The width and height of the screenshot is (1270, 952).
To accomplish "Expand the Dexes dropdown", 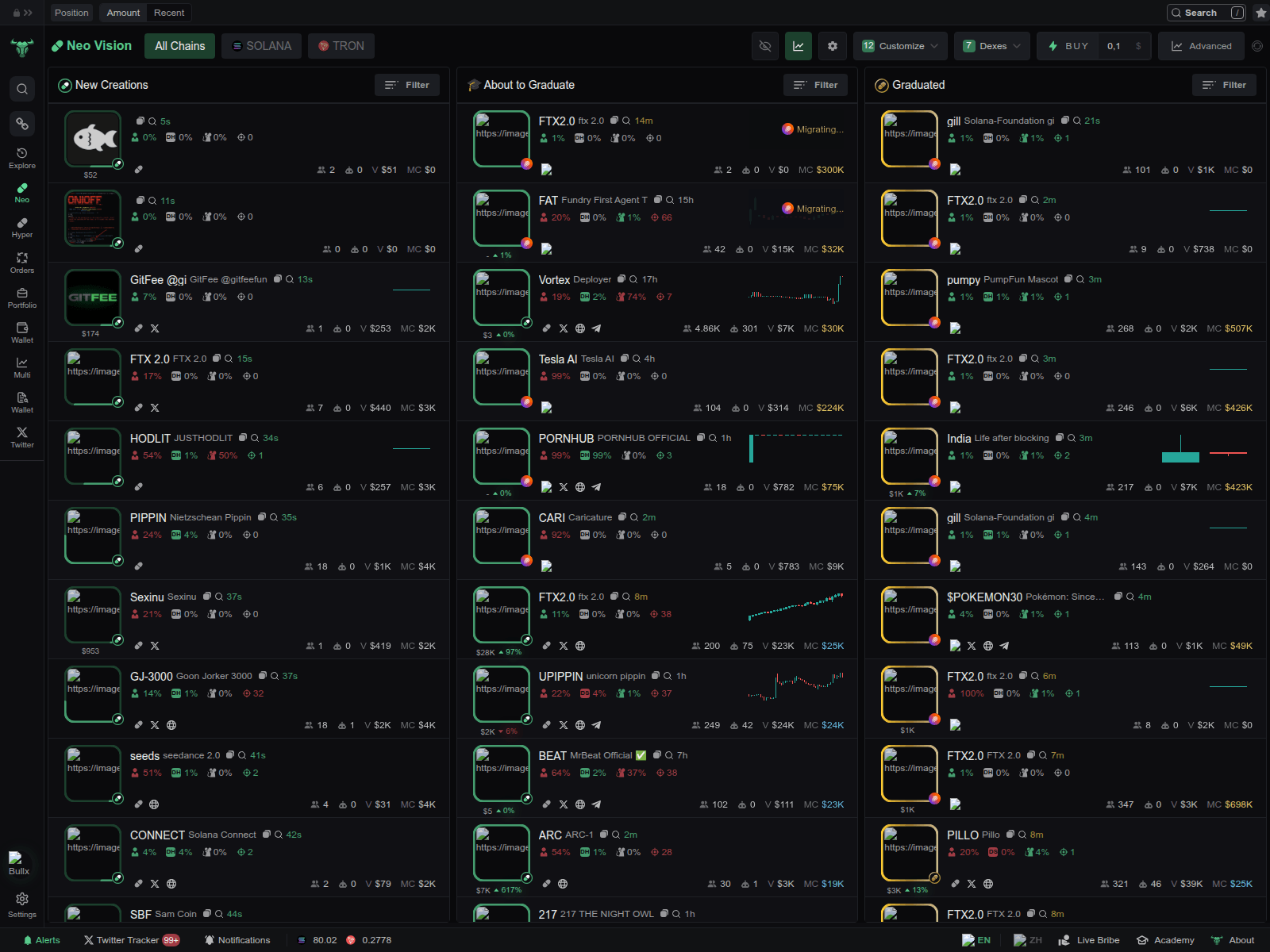I will [992, 46].
